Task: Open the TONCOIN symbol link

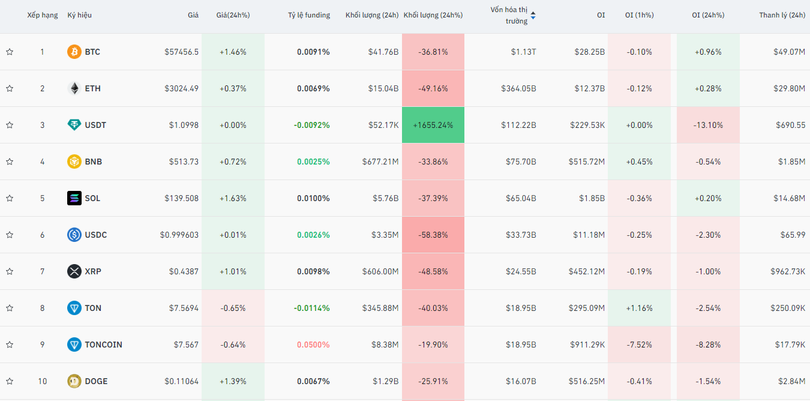Action: [x=103, y=345]
